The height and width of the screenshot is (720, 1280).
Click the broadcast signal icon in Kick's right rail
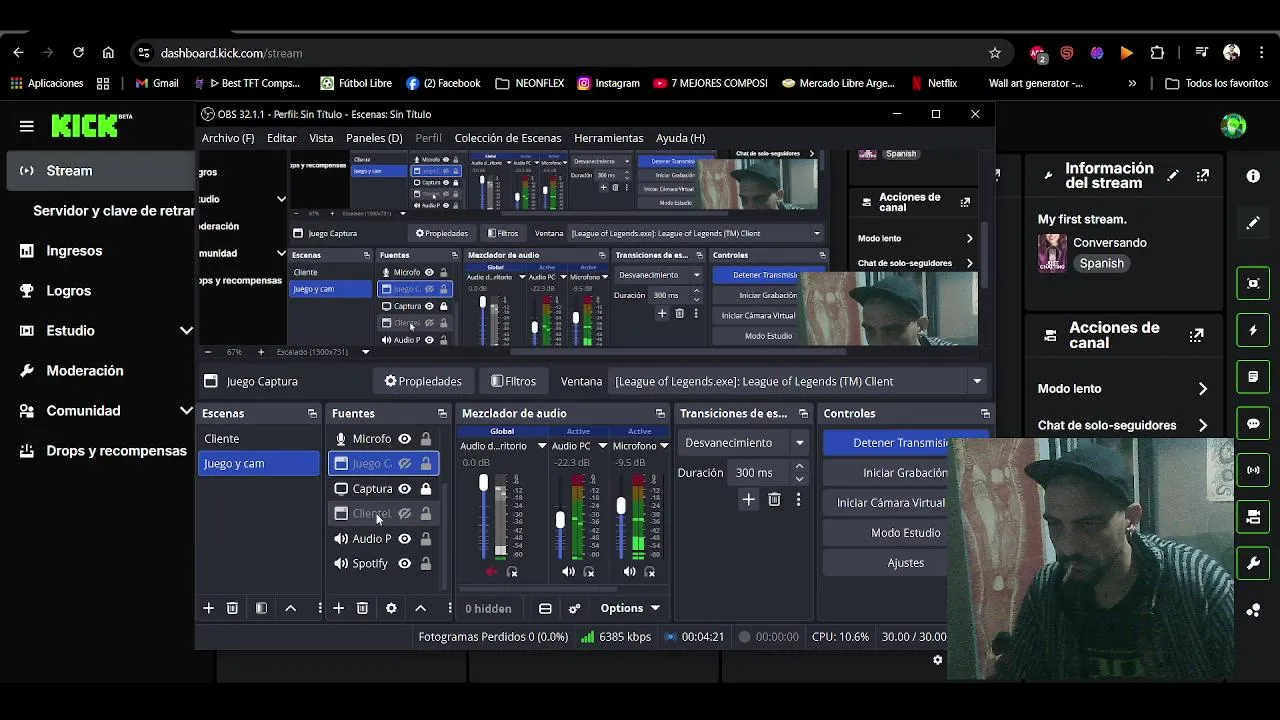(1253, 470)
